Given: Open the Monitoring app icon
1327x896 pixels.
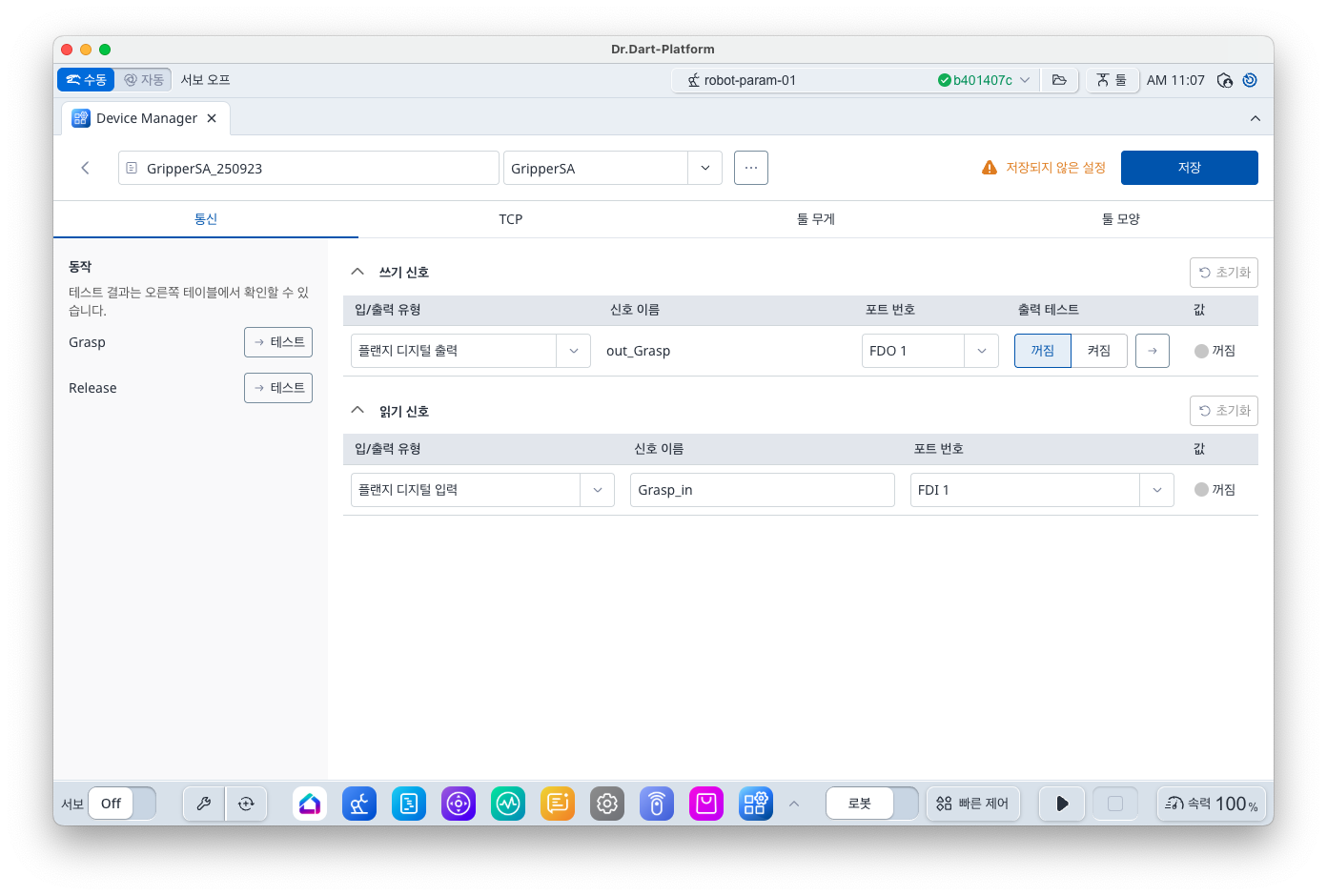Looking at the screenshot, I should (508, 804).
